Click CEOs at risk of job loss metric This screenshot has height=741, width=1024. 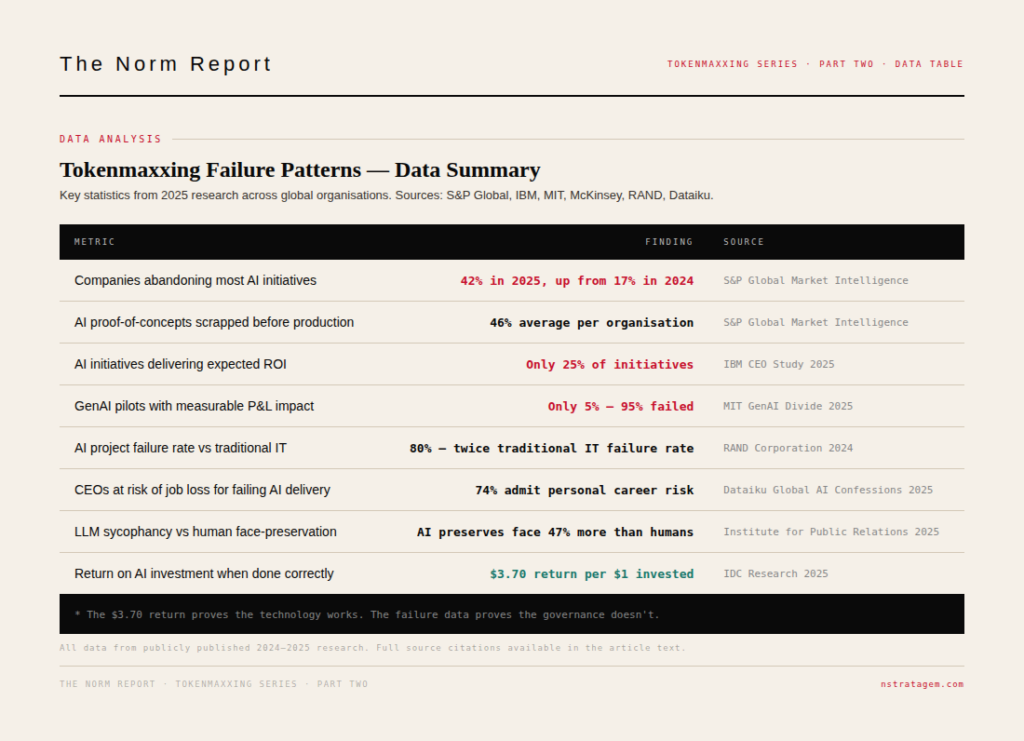(x=202, y=490)
